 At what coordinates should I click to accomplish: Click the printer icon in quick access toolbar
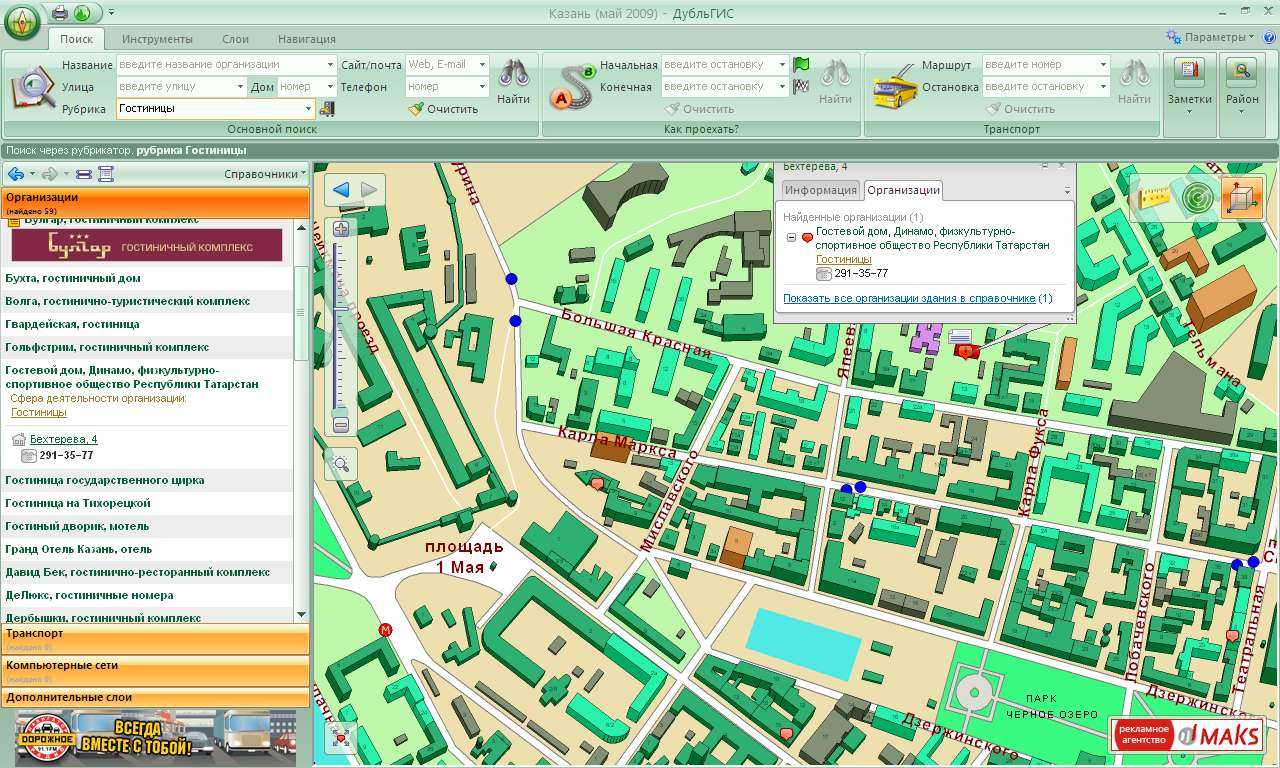(x=60, y=13)
